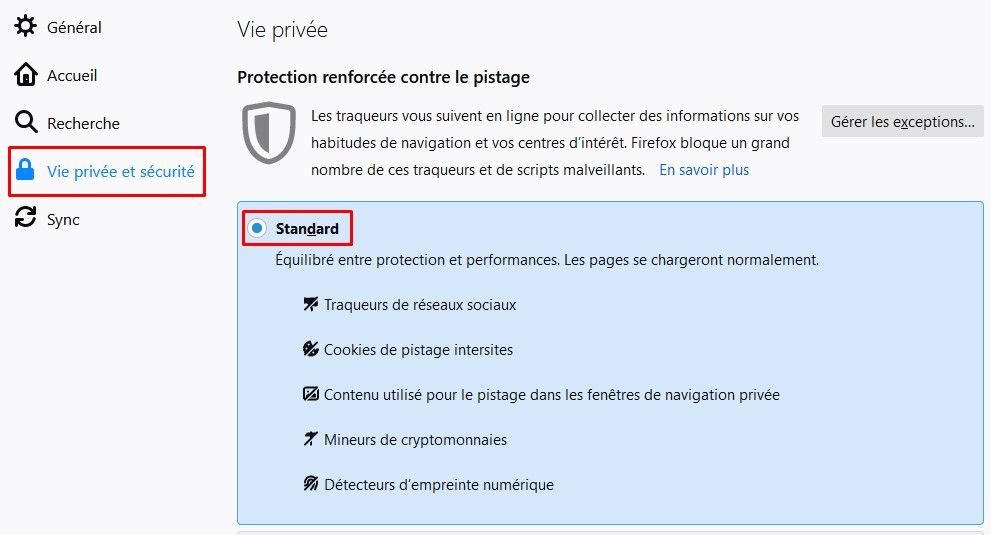Click the cross-site tracking cookies icon
The image size is (991, 535).
click(310, 349)
